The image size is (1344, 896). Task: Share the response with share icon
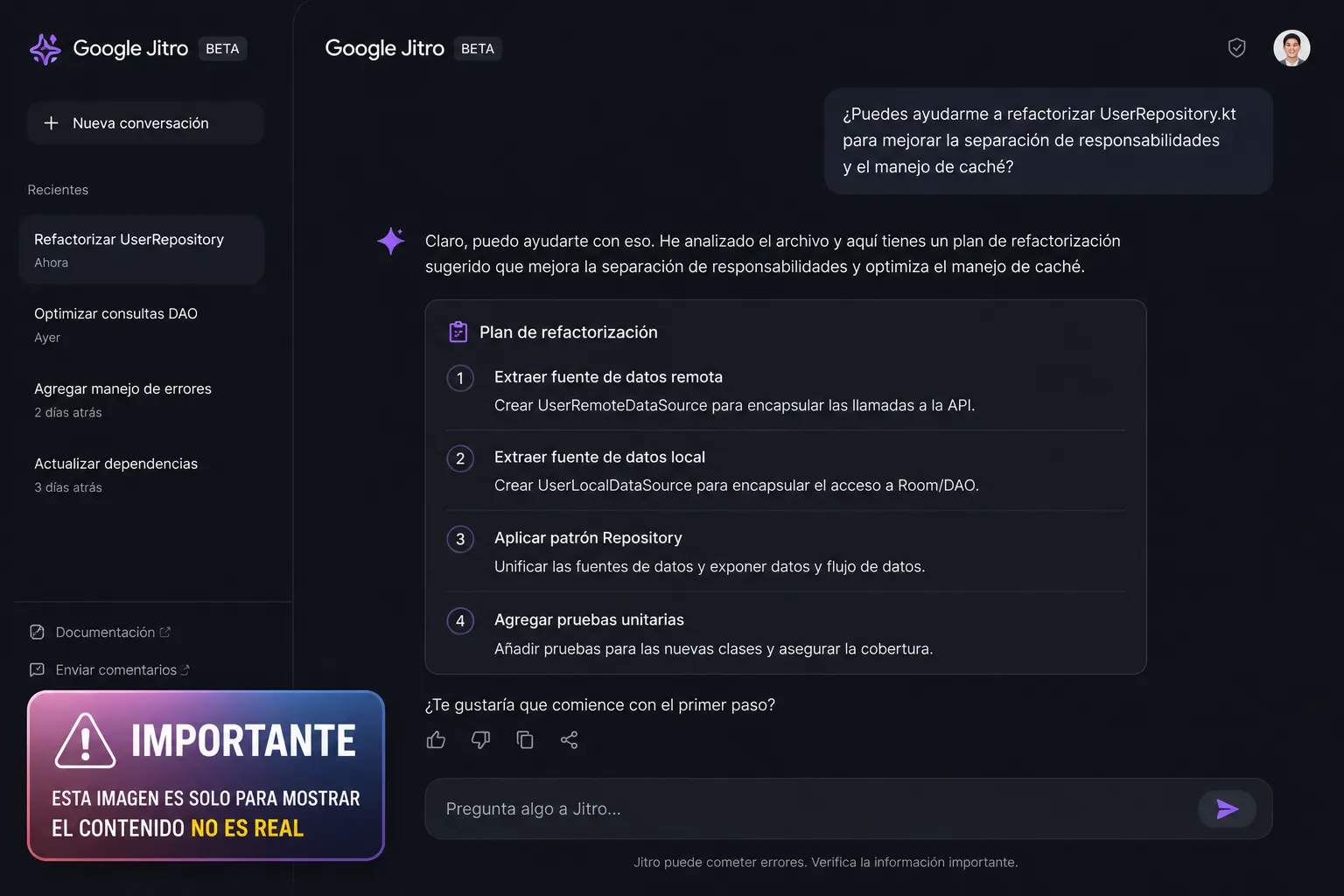click(569, 740)
